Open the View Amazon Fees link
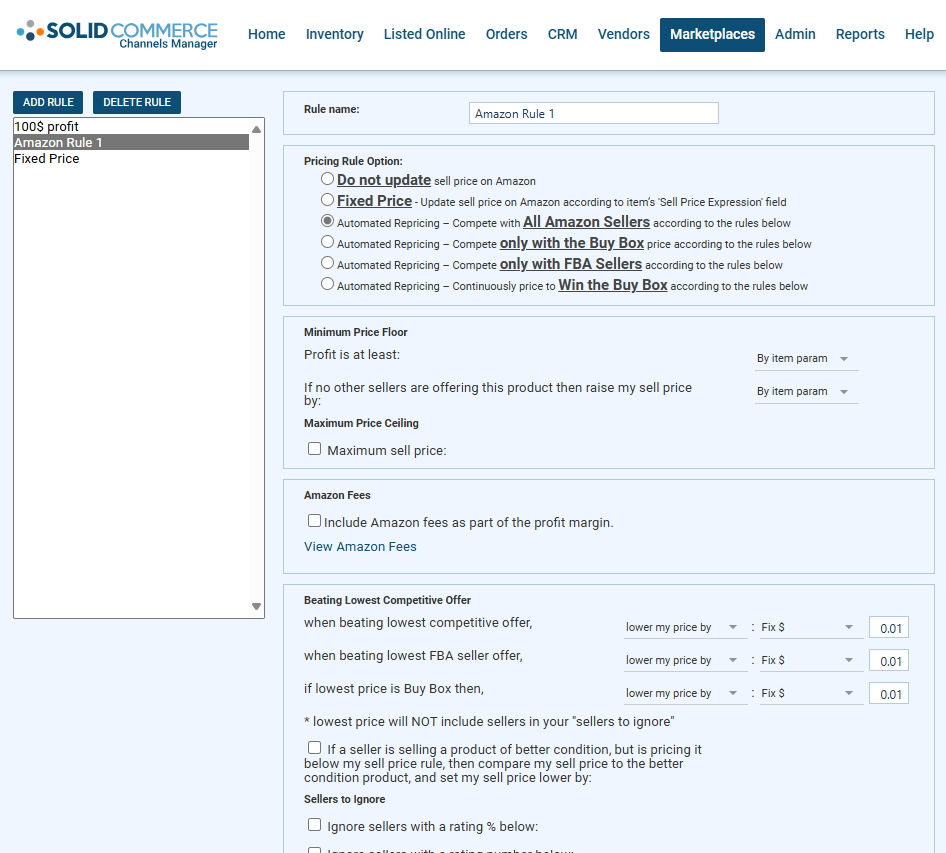The width and height of the screenshot is (946, 853). click(x=360, y=547)
